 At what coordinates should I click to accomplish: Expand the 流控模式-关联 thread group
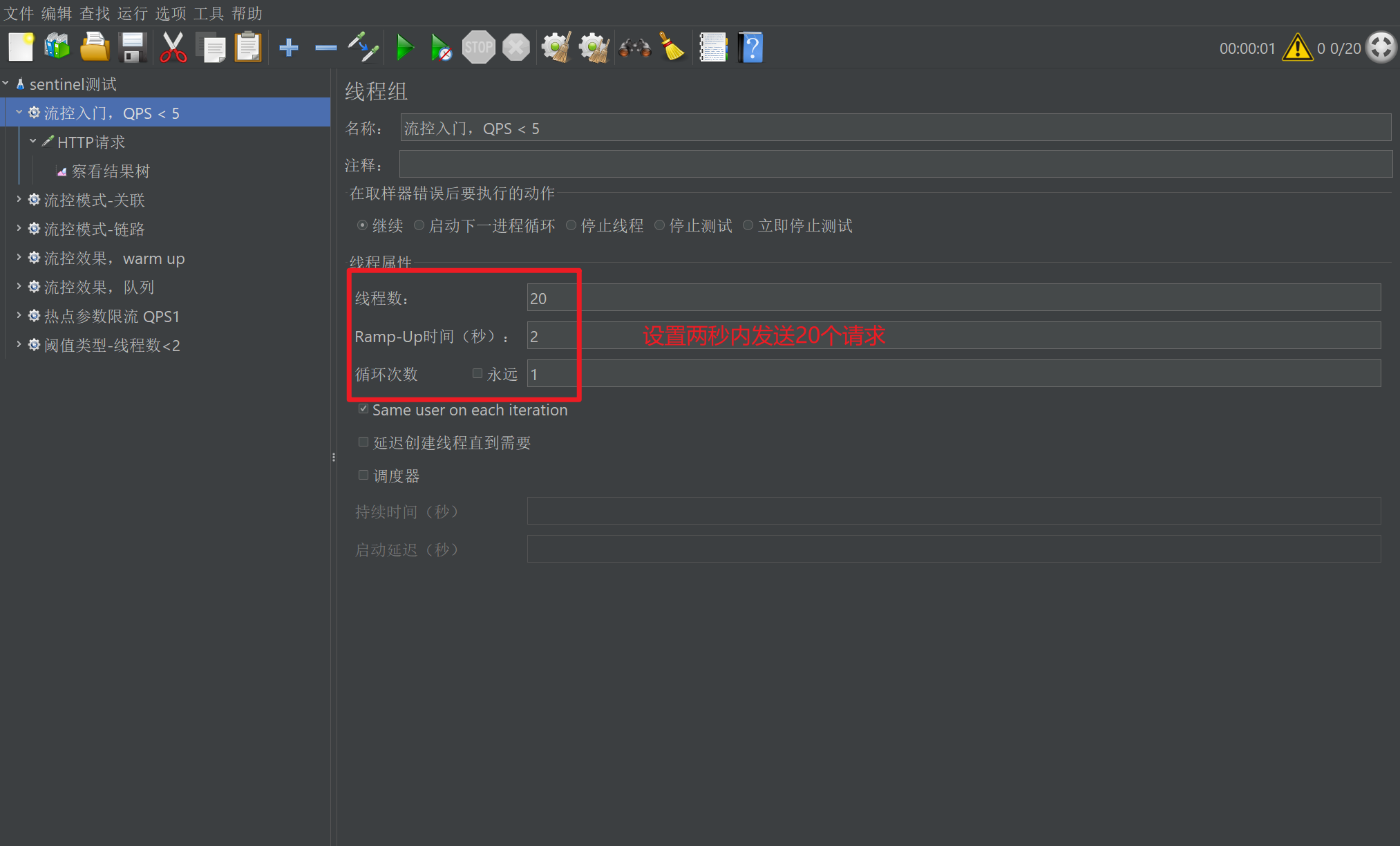click(19, 199)
